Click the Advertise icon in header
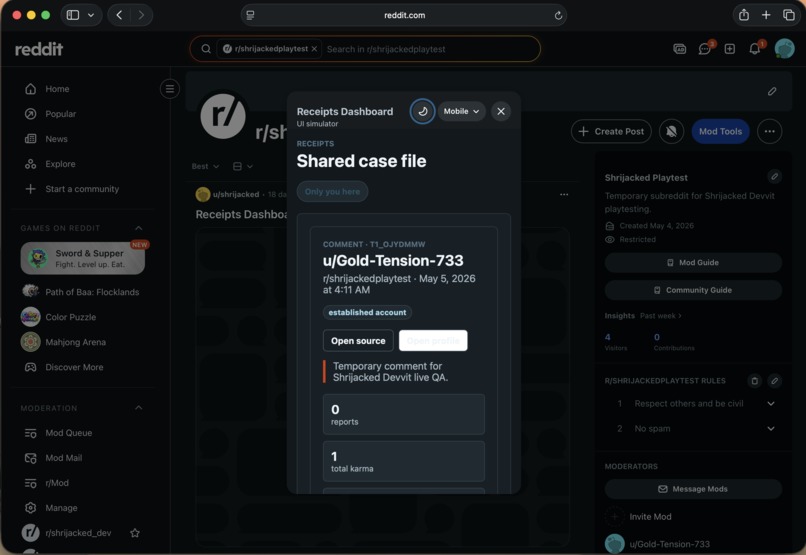Image resolution: width=806 pixels, height=555 pixels. (680, 49)
